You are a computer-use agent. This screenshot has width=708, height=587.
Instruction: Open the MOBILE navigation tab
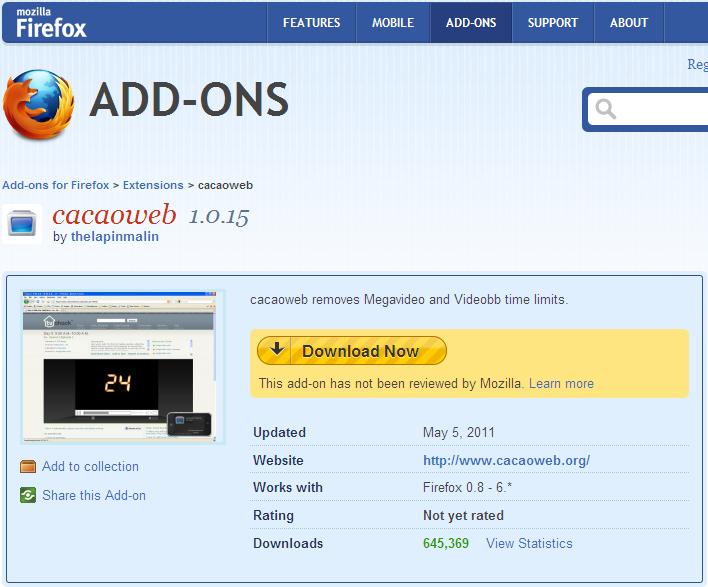[393, 23]
